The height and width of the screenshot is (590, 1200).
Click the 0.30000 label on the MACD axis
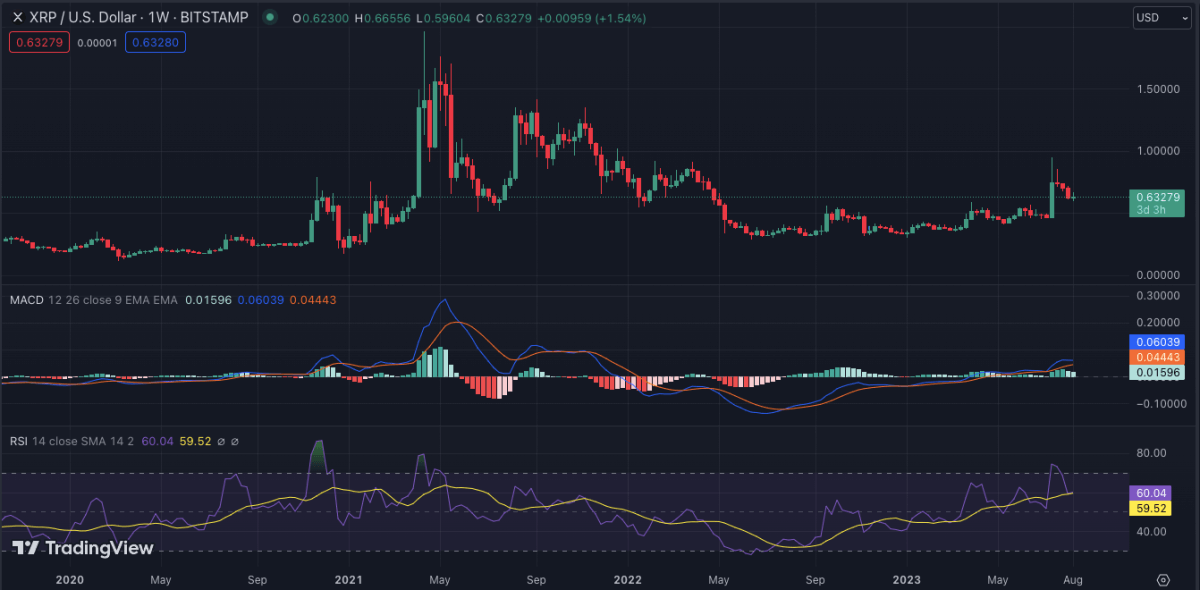tap(1158, 296)
